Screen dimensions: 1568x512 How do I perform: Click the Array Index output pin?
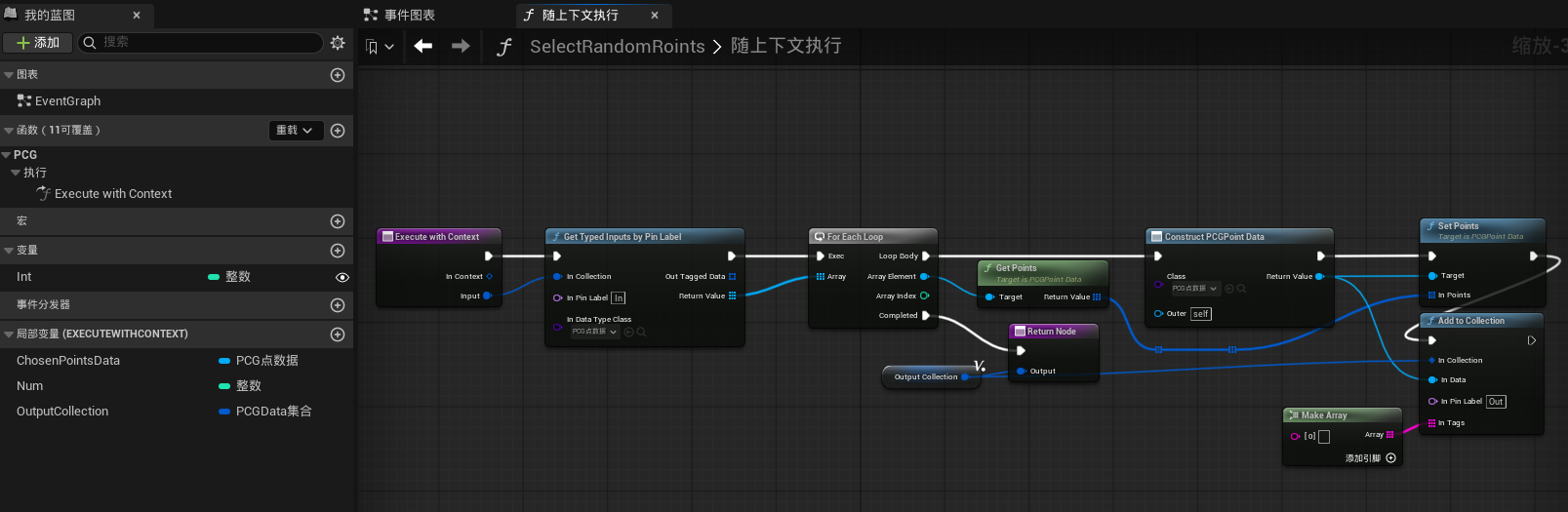coord(925,295)
